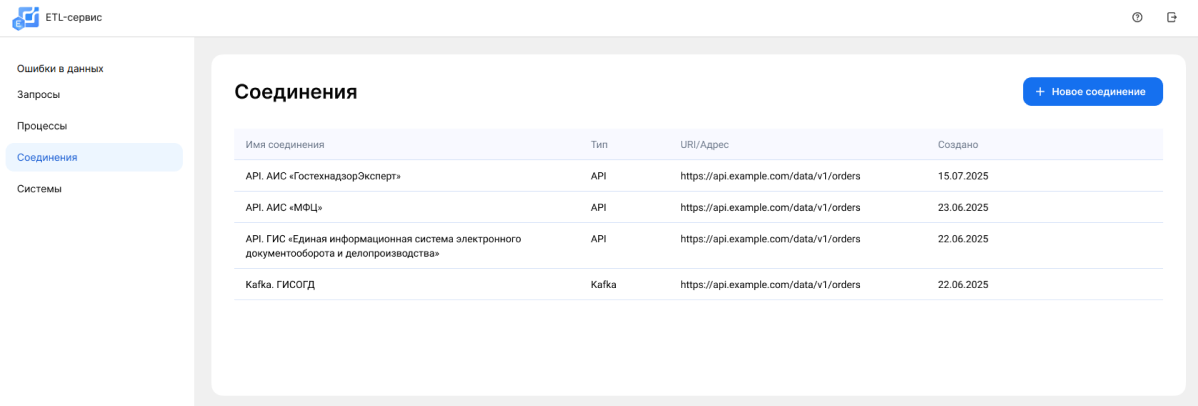The width and height of the screenshot is (1198, 406).
Task: Open API. АИС «МФЦ» connection
Action: click(x=284, y=208)
